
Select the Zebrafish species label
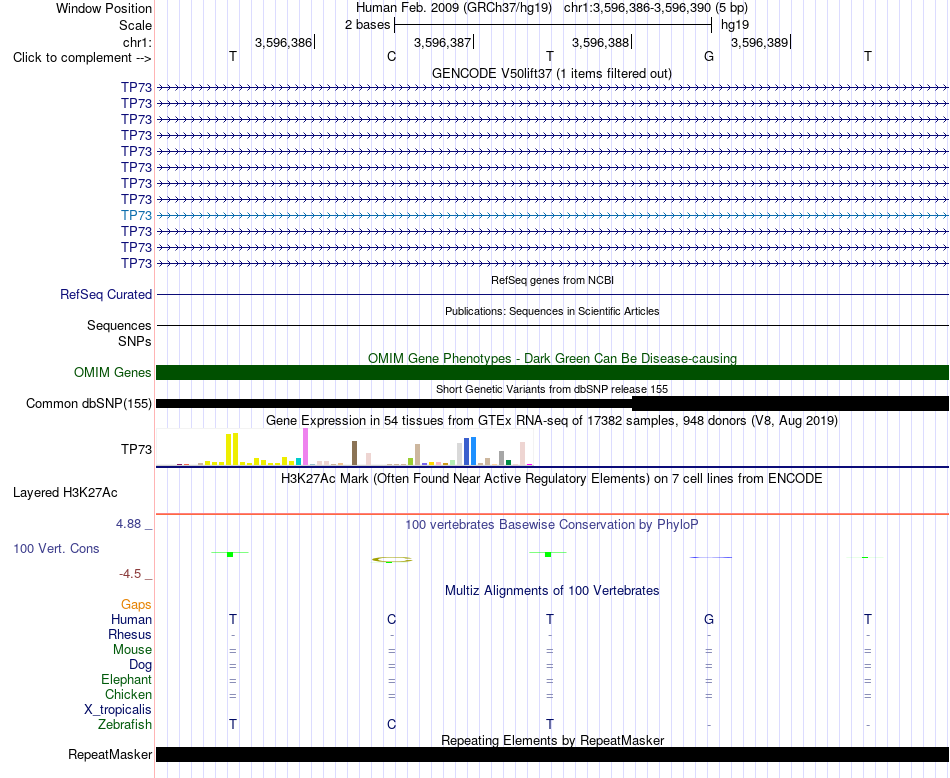click(125, 725)
